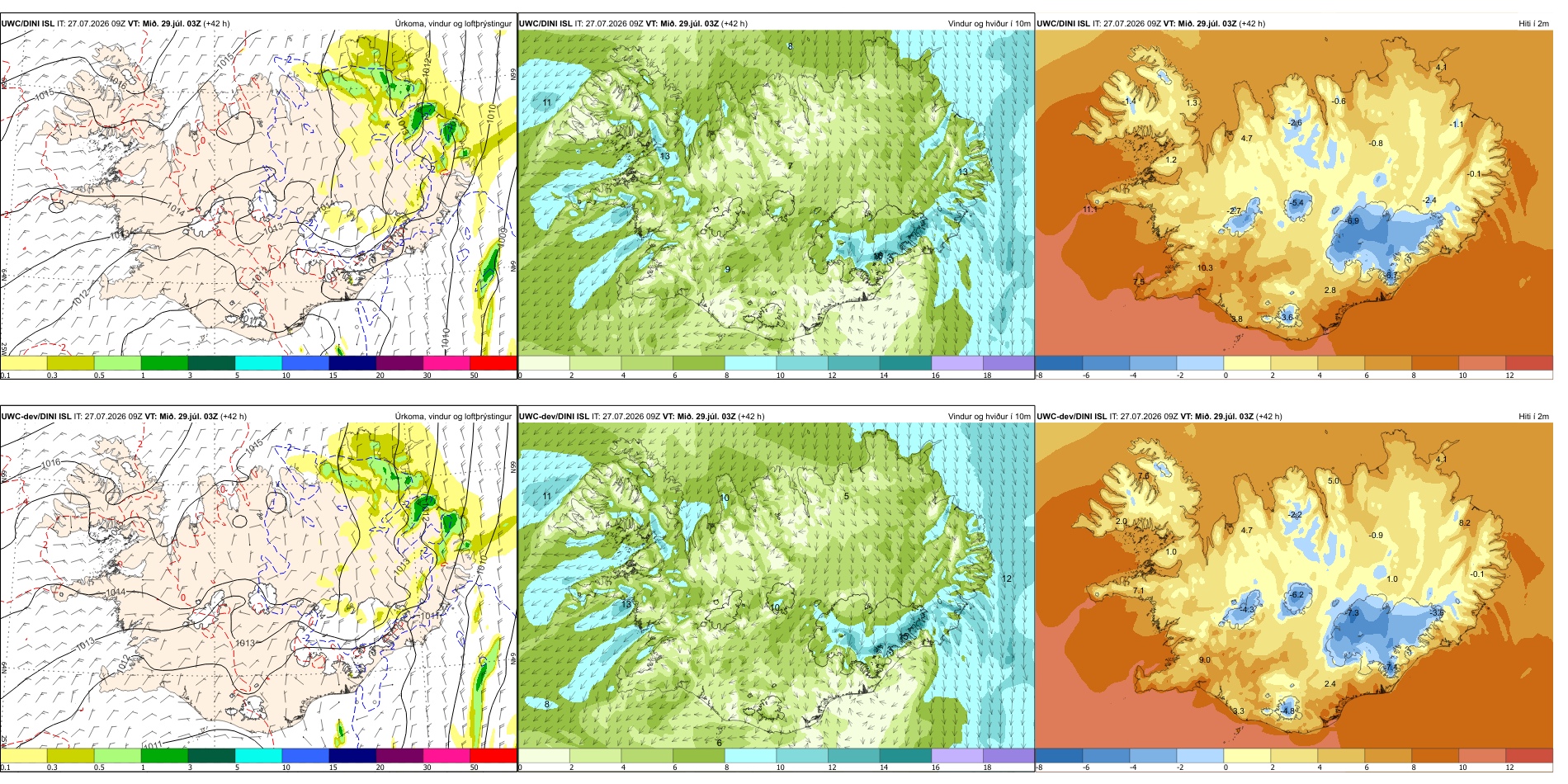Click top wind map title 'Vindur og hviður í 10m'
Image resolution: width=1568 pixels, height=784 pixels.
pos(989,24)
